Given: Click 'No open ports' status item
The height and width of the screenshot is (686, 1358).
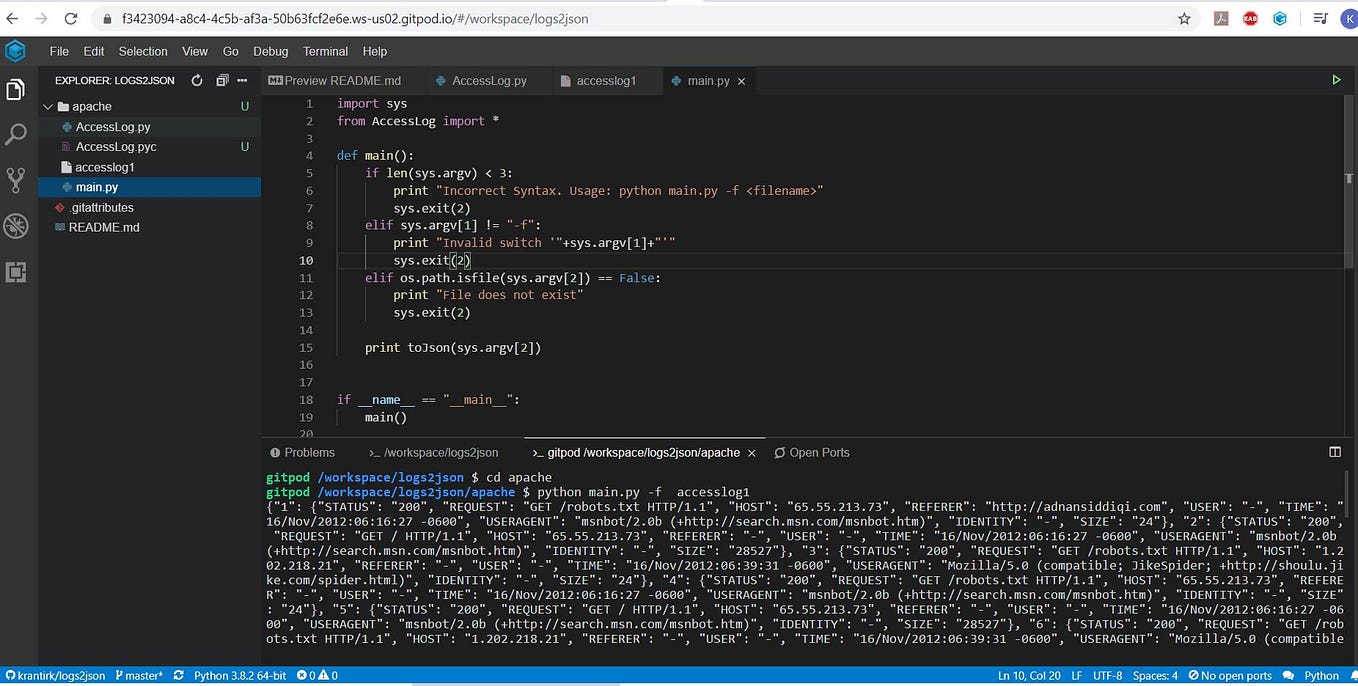Looking at the screenshot, I should [x=1230, y=676].
